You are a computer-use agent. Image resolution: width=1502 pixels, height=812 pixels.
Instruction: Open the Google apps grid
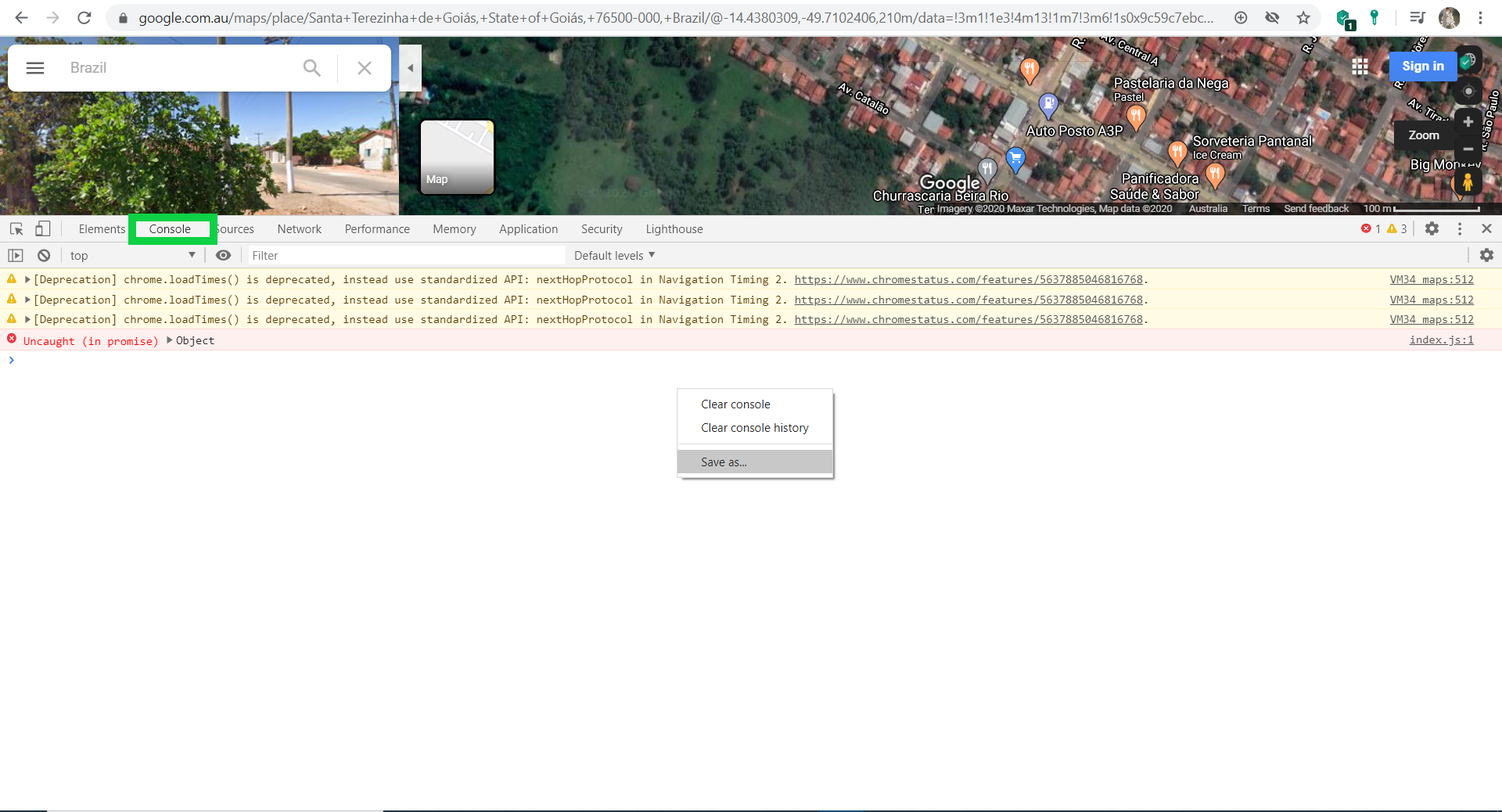pyautogui.click(x=1360, y=66)
